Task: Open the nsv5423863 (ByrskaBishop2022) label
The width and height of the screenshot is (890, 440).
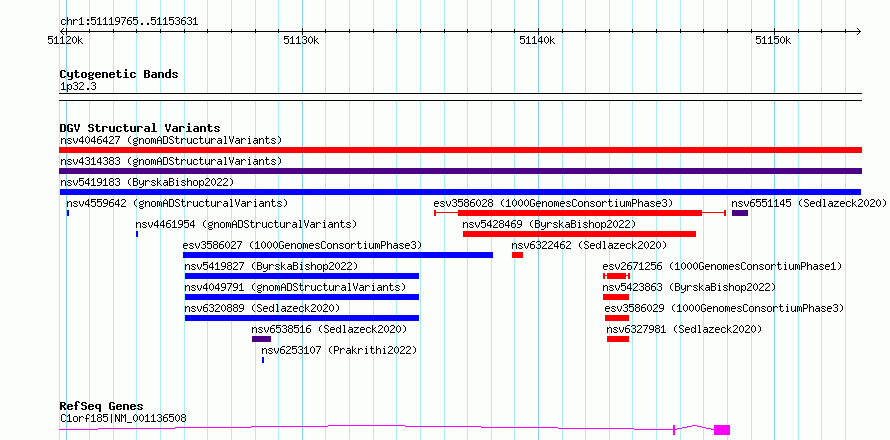Action: coord(689,287)
